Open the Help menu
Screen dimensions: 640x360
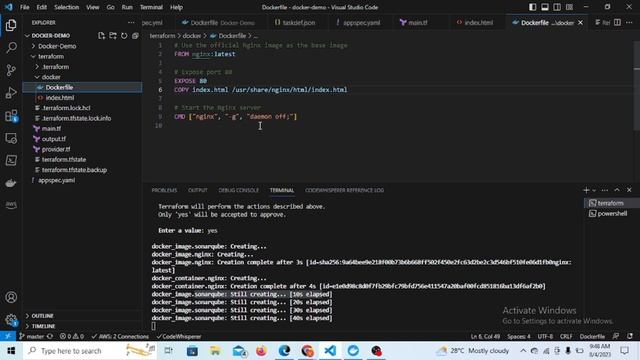[176, 7]
